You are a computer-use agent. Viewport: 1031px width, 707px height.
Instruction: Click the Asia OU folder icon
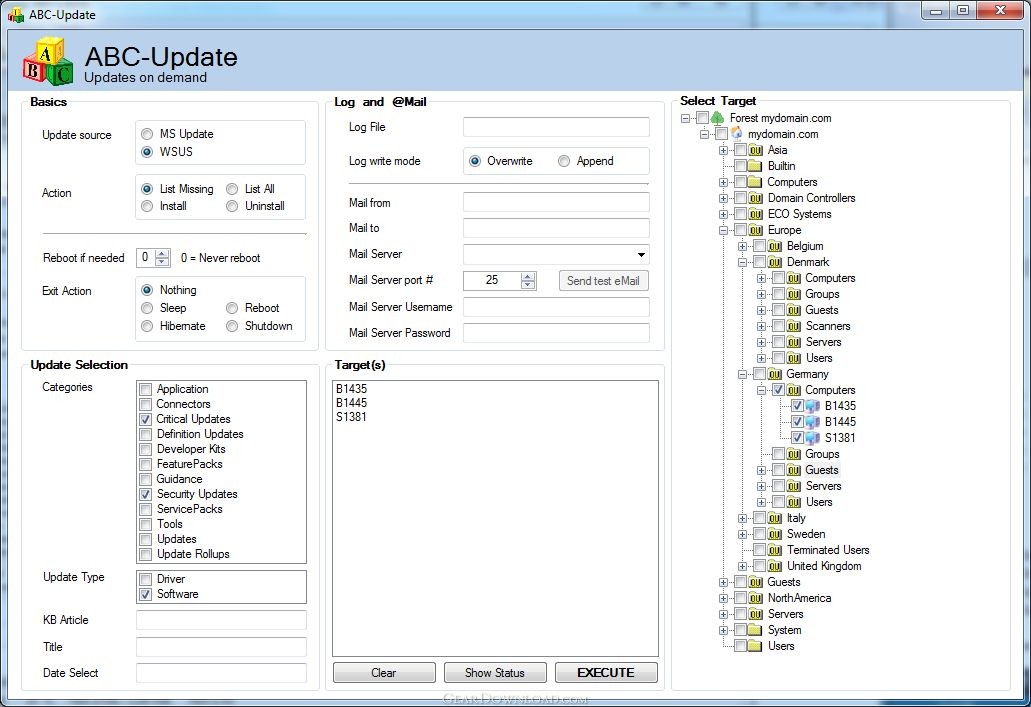tap(755, 150)
